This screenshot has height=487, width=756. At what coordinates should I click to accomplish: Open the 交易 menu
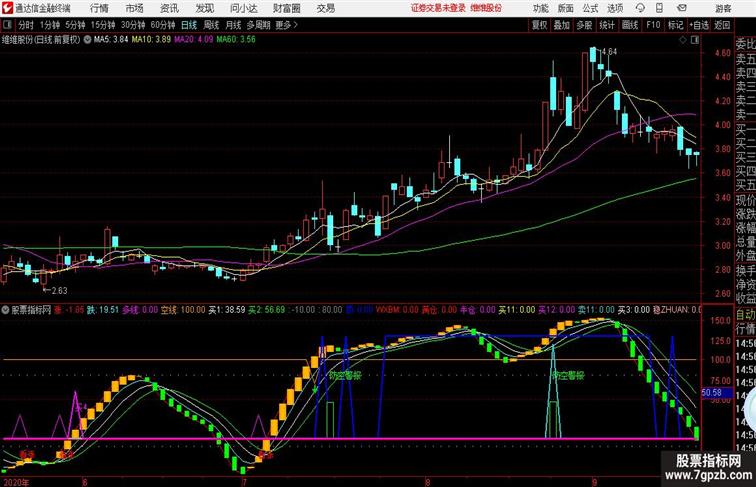pyautogui.click(x=325, y=8)
